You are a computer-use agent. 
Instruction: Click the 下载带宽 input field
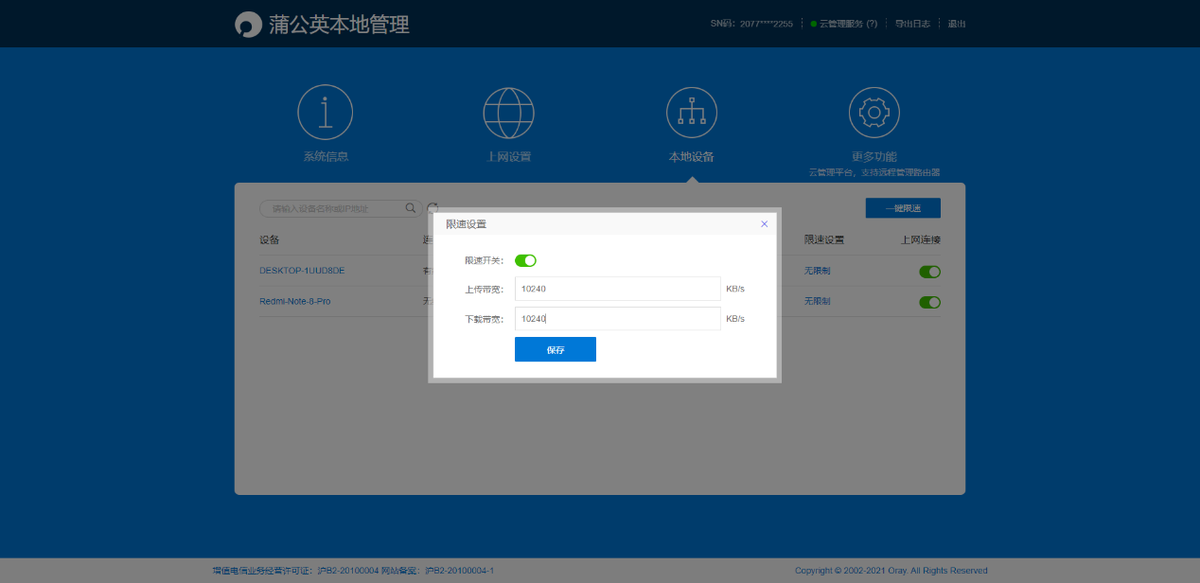[x=617, y=319]
